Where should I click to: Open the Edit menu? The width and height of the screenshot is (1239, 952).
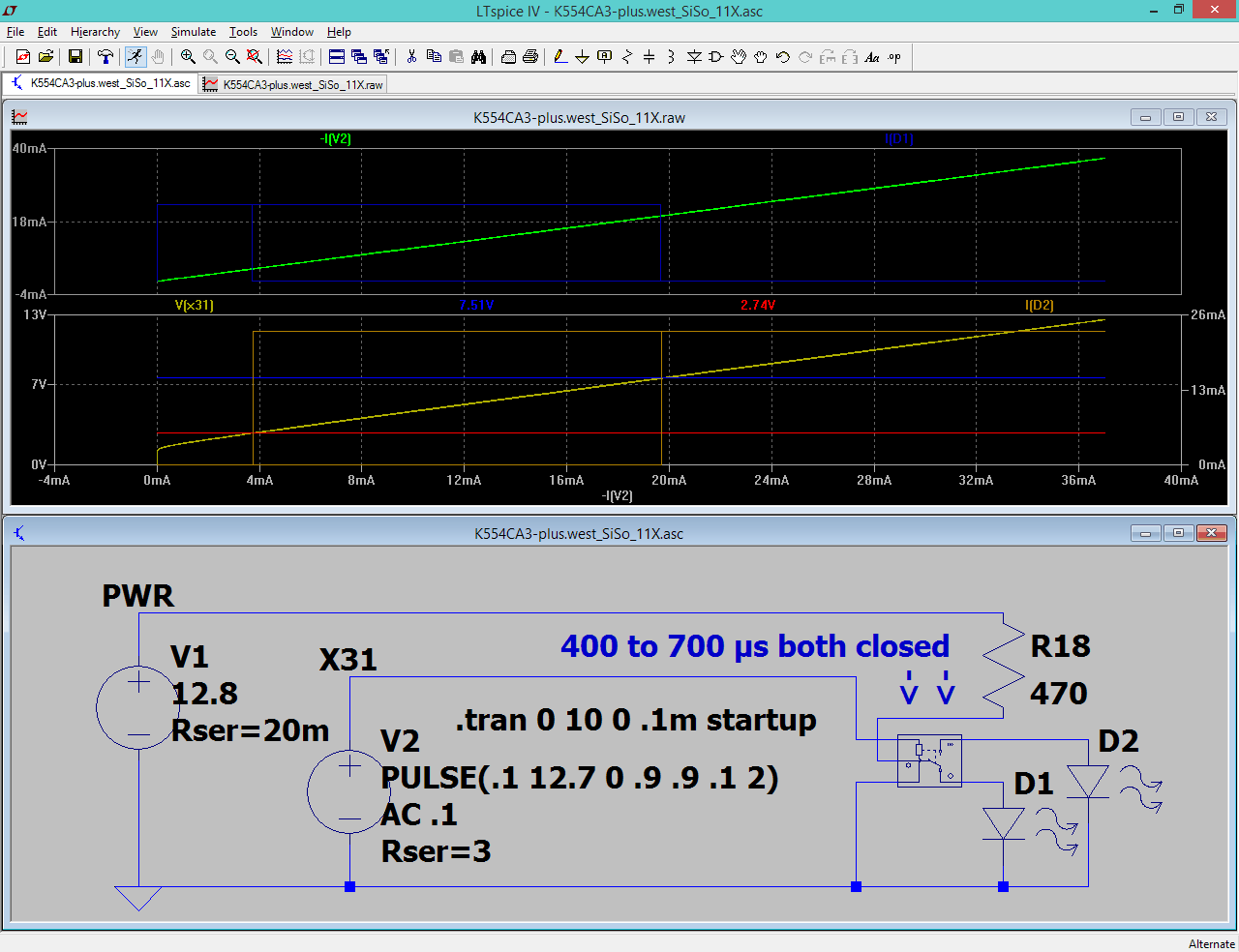[47, 32]
